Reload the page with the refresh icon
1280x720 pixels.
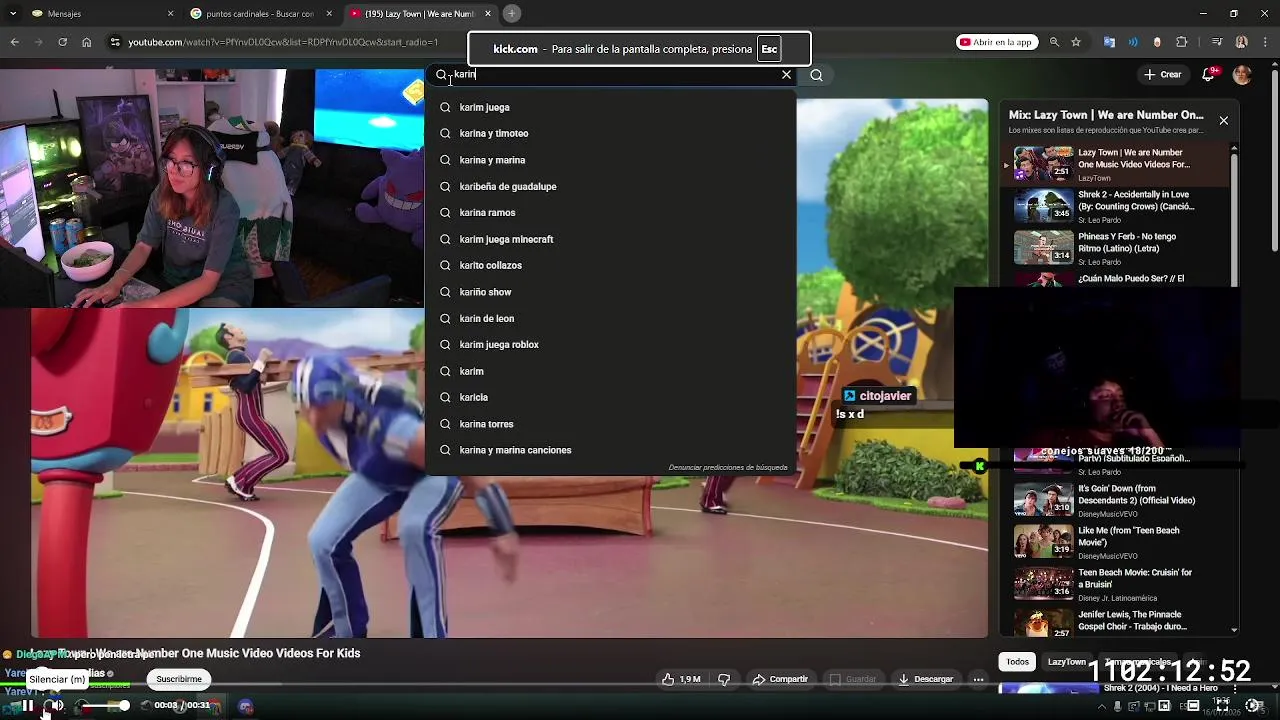click(x=62, y=42)
